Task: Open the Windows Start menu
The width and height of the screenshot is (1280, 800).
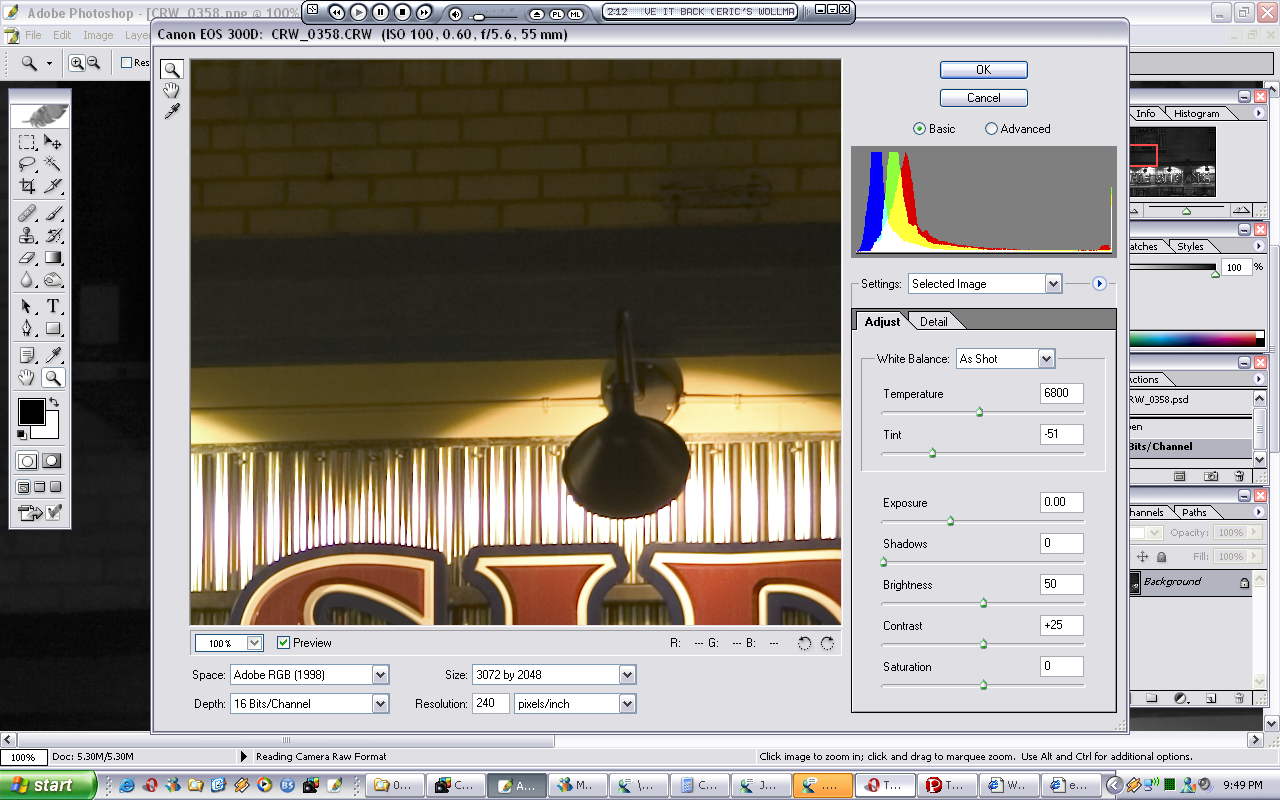Action: [48, 785]
